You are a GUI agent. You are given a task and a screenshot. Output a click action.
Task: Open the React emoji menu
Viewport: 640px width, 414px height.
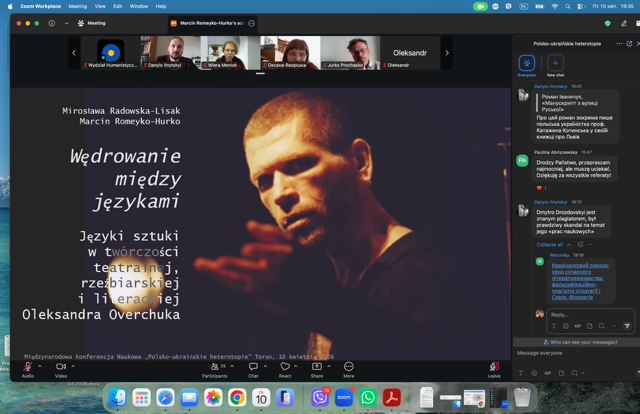[x=285, y=368]
